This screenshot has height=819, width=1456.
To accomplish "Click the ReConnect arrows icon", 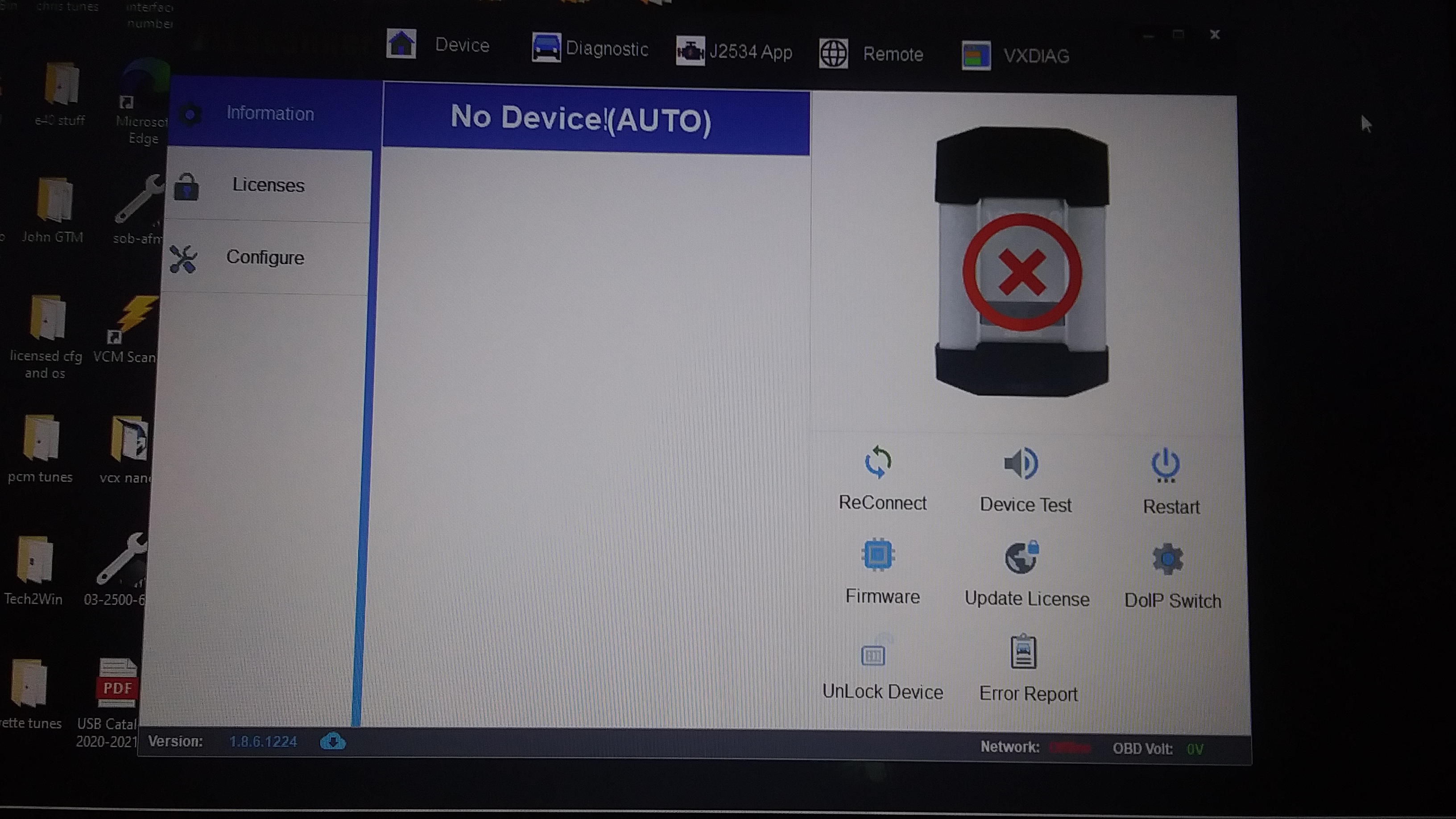I will tap(878, 462).
